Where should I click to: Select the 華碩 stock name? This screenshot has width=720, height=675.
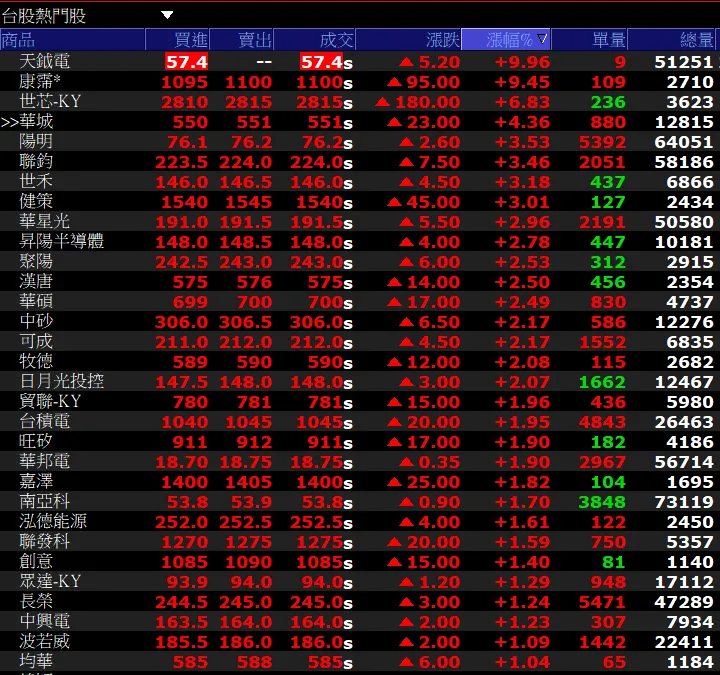click(x=36, y=302)
